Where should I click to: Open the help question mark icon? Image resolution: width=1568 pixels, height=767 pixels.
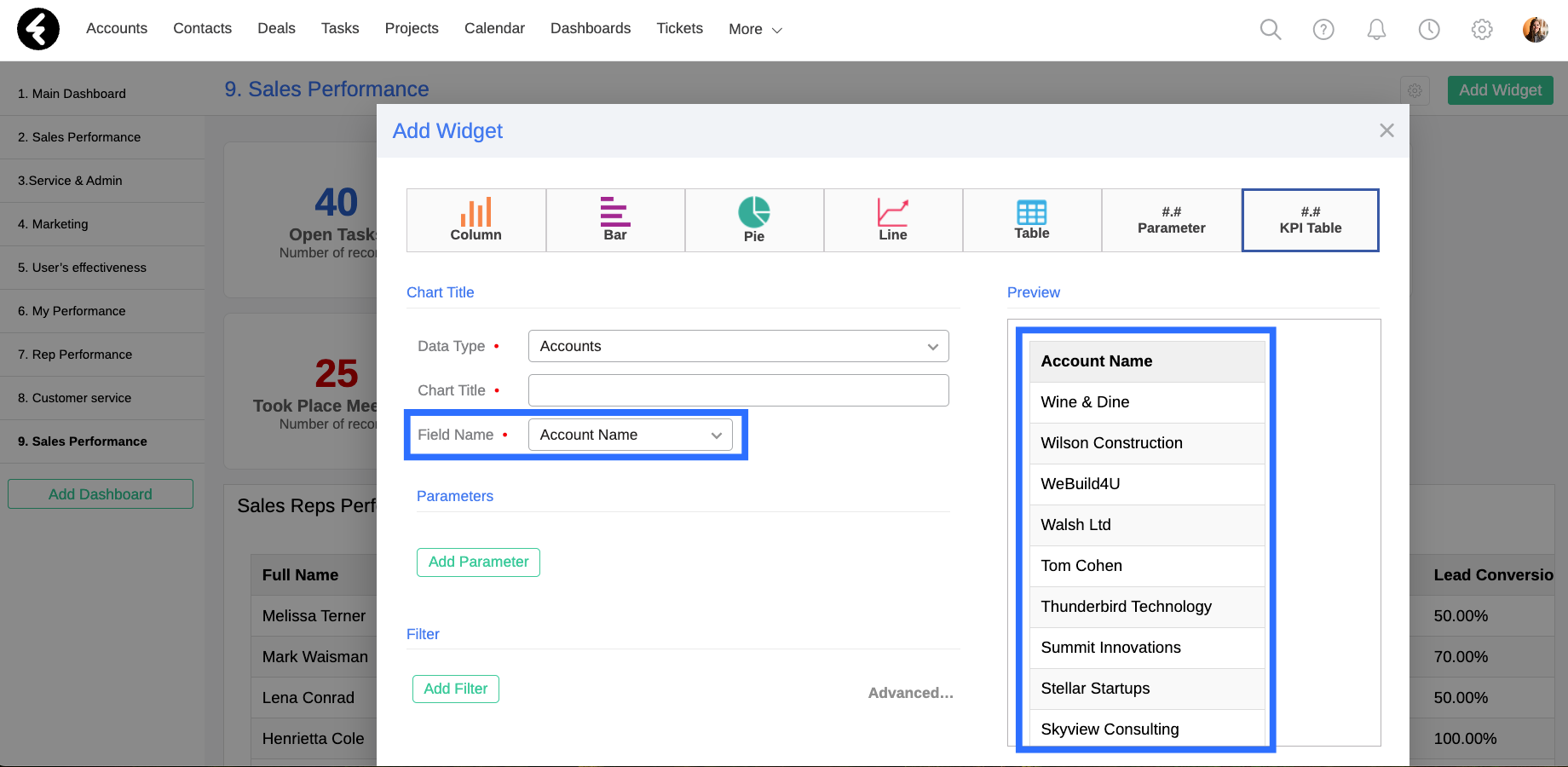[1323, 29]
